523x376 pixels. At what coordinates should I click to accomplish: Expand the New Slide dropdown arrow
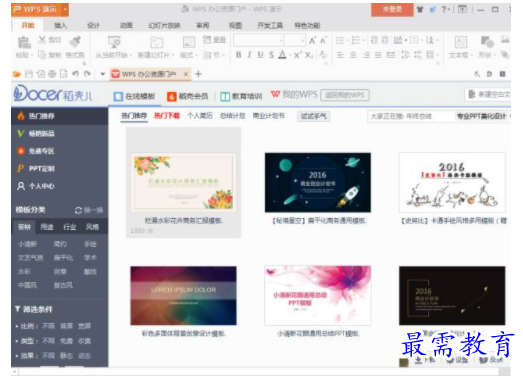point(174,55)
